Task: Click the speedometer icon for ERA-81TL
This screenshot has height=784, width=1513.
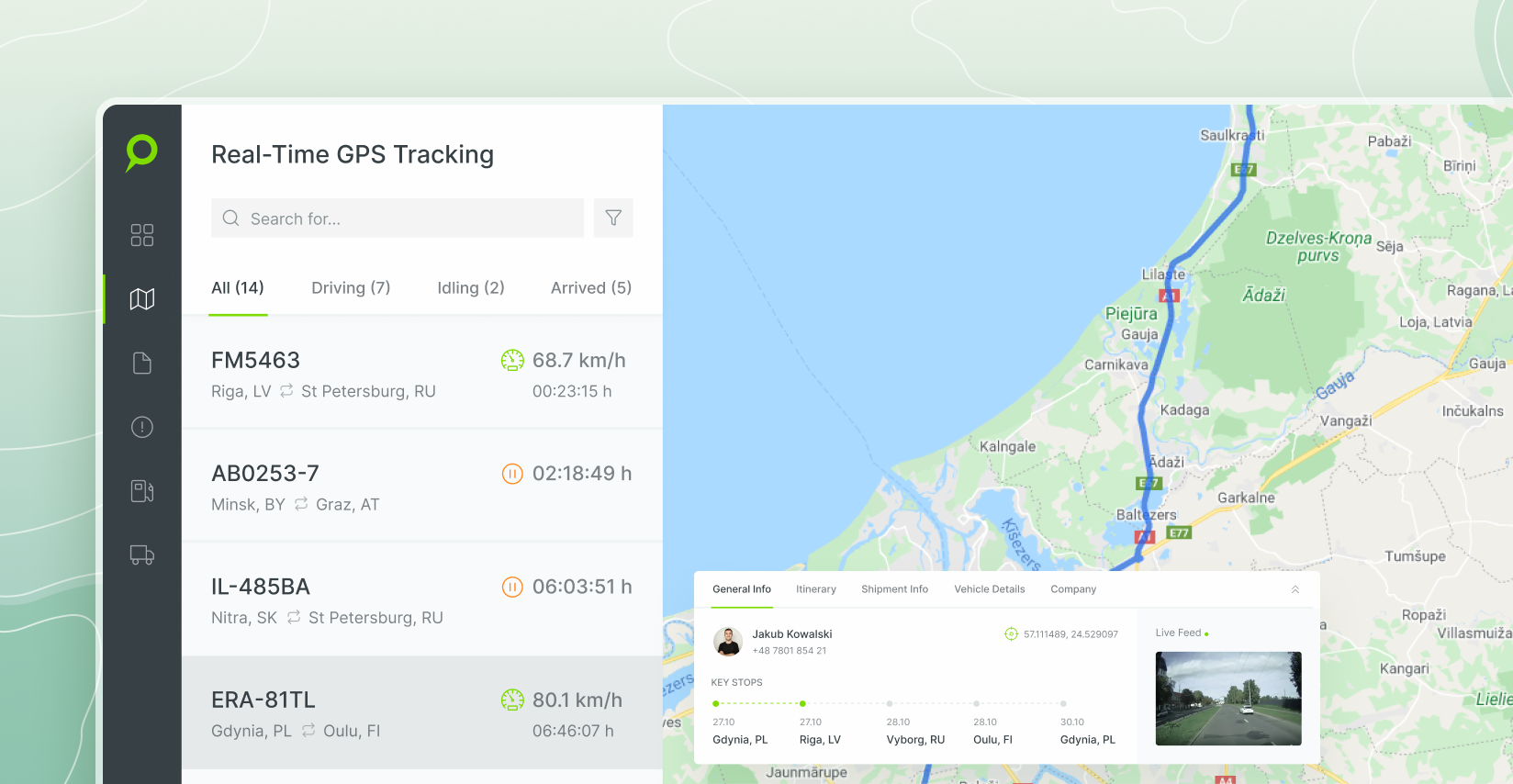Action: (x=512, y=700)
